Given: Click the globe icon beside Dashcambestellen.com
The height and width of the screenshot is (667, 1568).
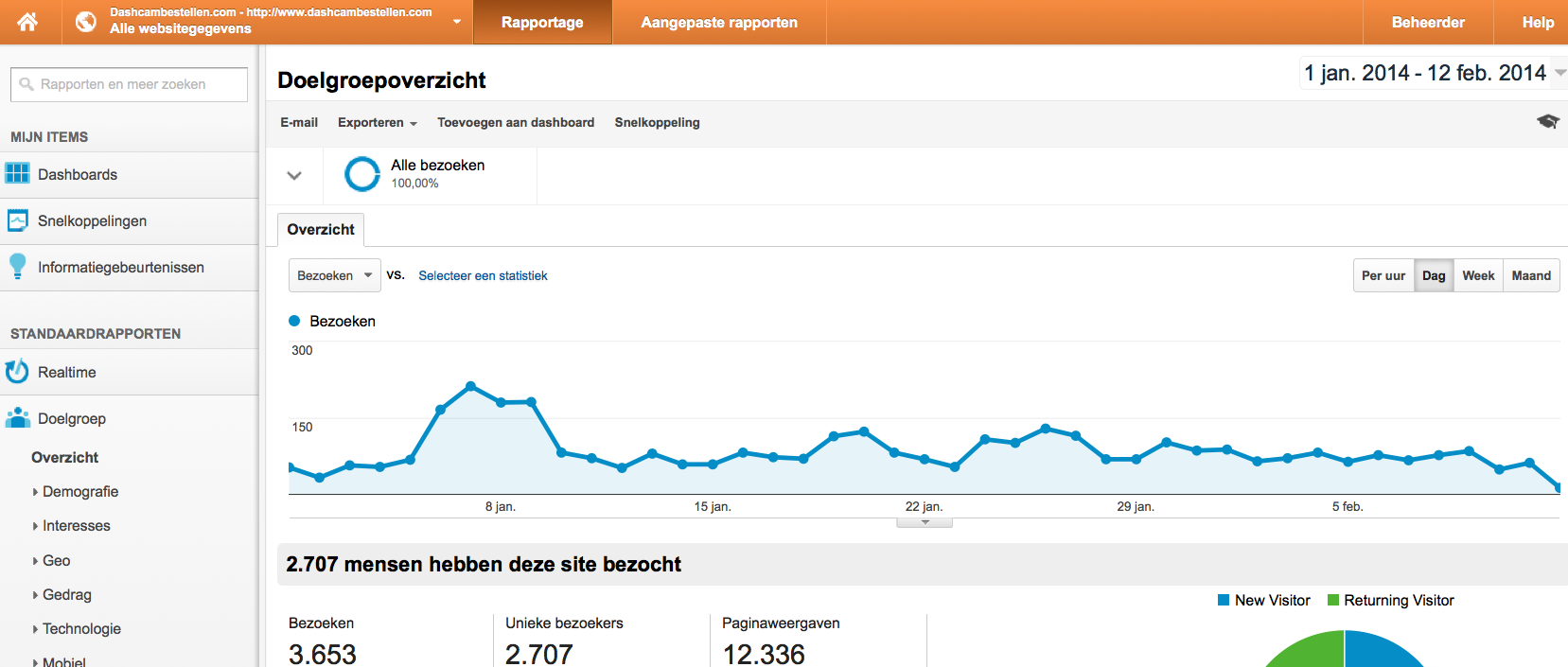Looking at the screenshot, I should point(86,22).
